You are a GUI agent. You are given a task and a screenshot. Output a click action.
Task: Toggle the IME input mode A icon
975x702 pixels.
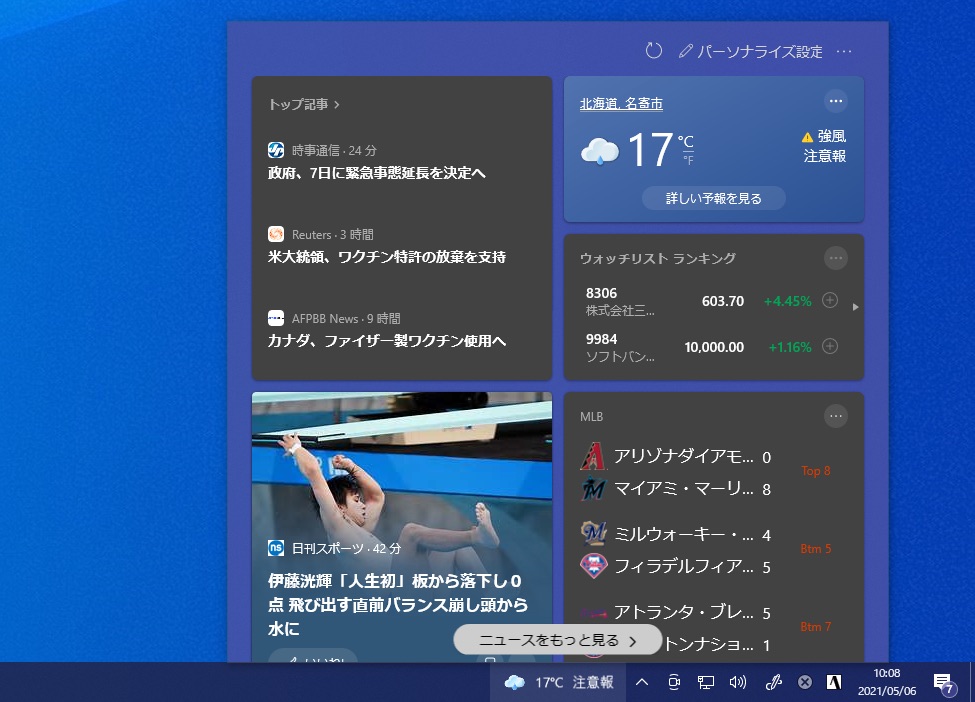tap(834, 682)
